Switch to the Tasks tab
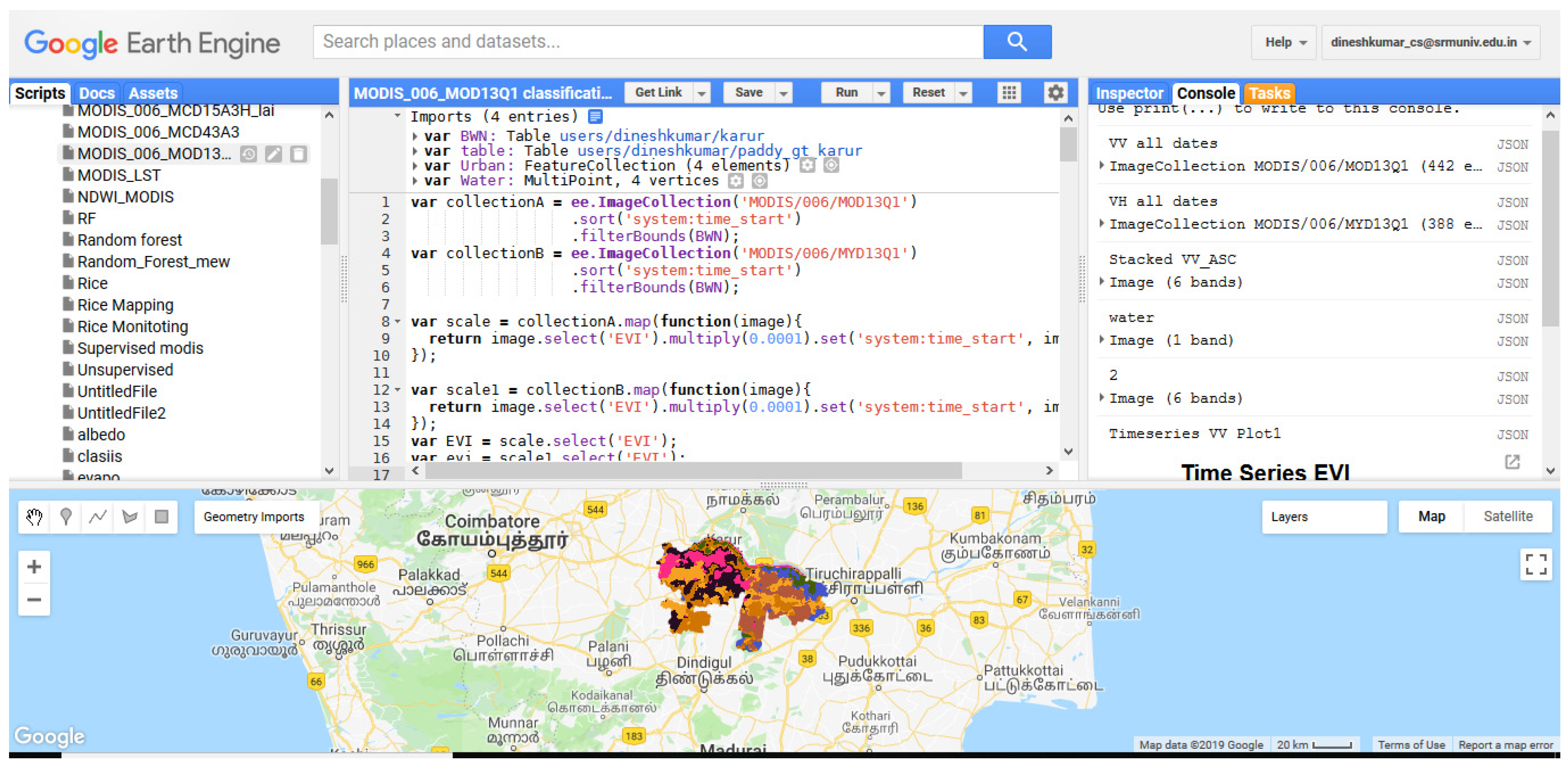 [x=1269, y=93]
